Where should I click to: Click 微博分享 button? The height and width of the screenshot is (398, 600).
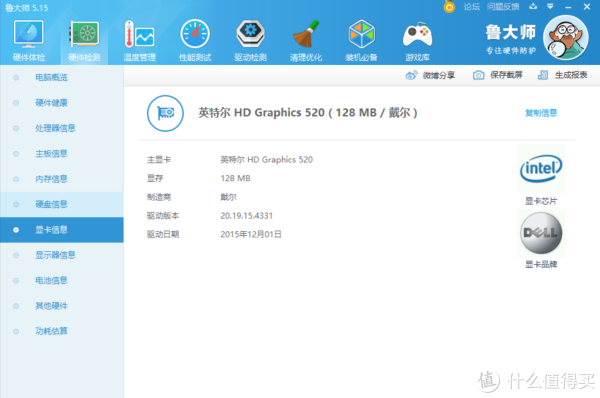click(430, 75)
